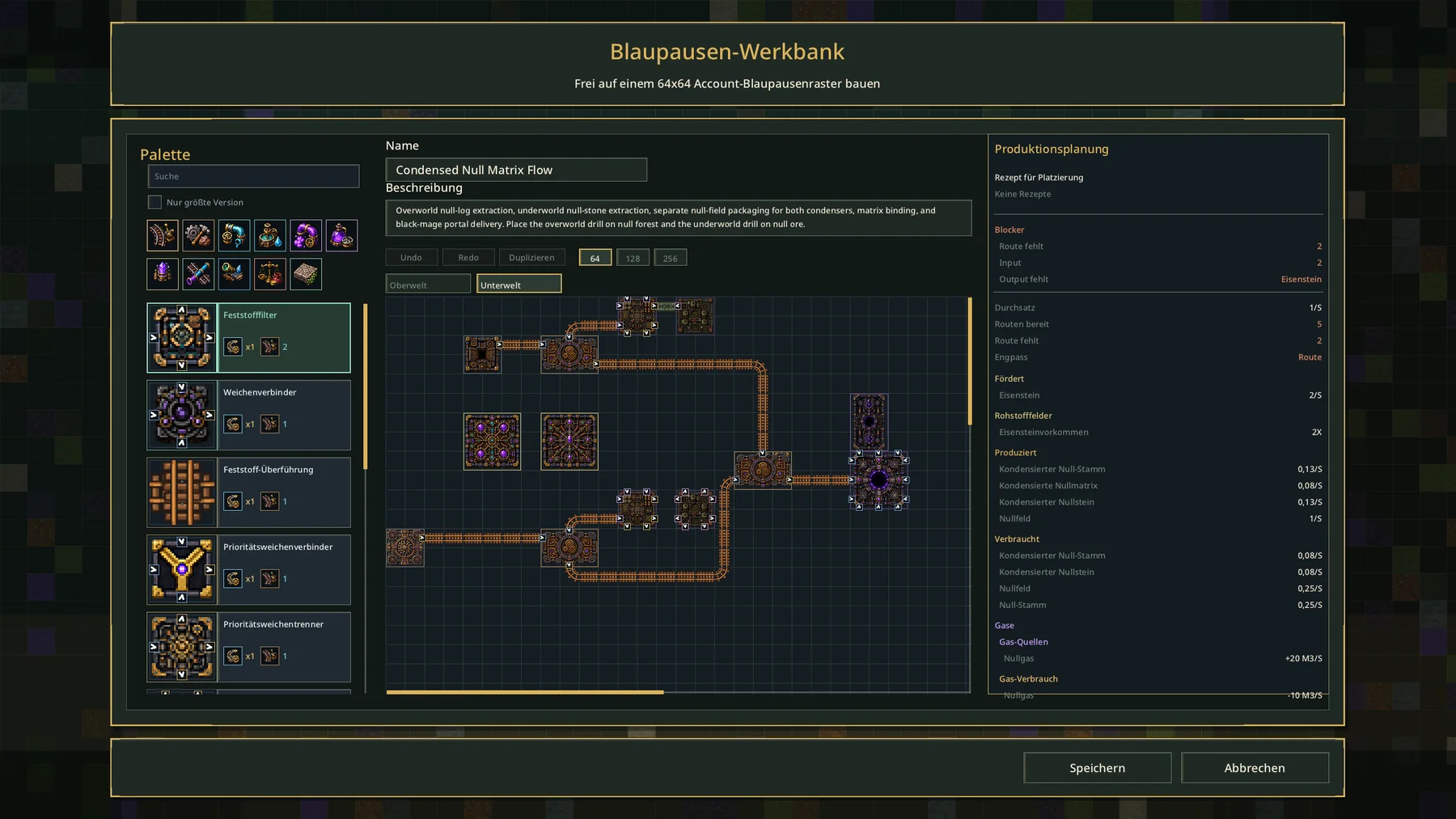This screenshot has height=819, width=1456.
Task: Click 'Eisensteinvorkommen' resource field row
Action: (1158, 432)
